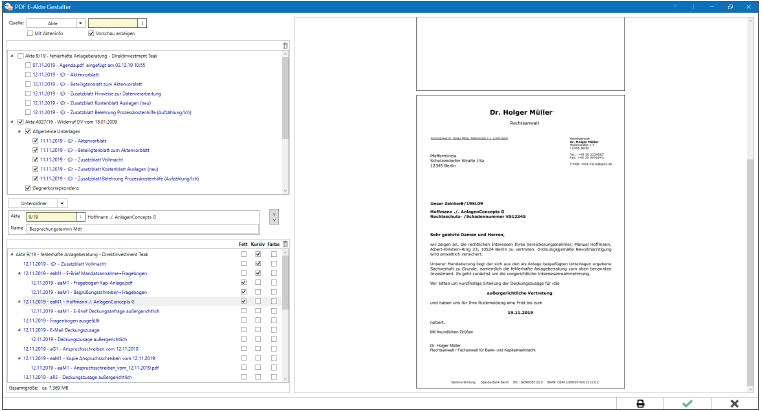Click the yellow Quelle Akte number field
762x411 pixels.
113,23
